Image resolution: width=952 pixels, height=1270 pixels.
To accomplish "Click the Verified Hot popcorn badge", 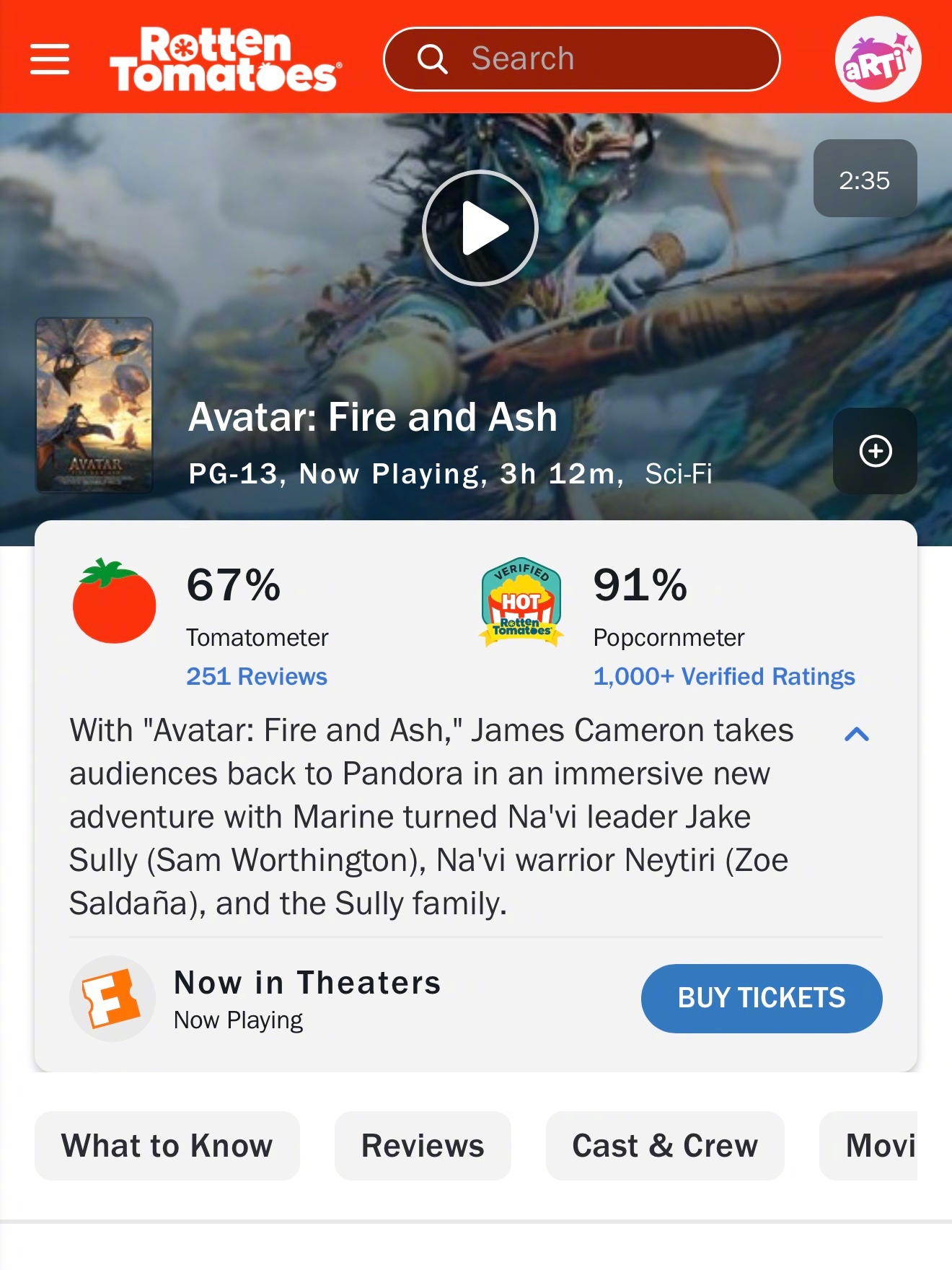I will 521,601.
